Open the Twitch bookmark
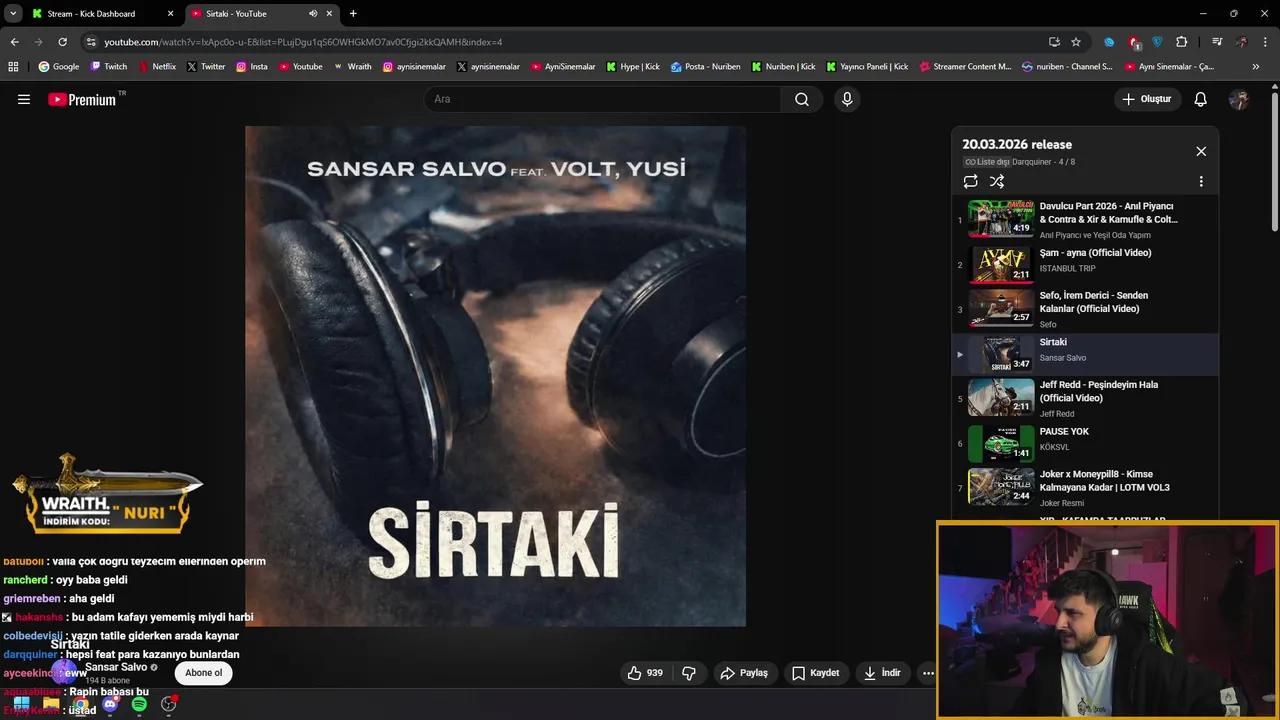Screen dimensions: 1280x720 [109, 67]
